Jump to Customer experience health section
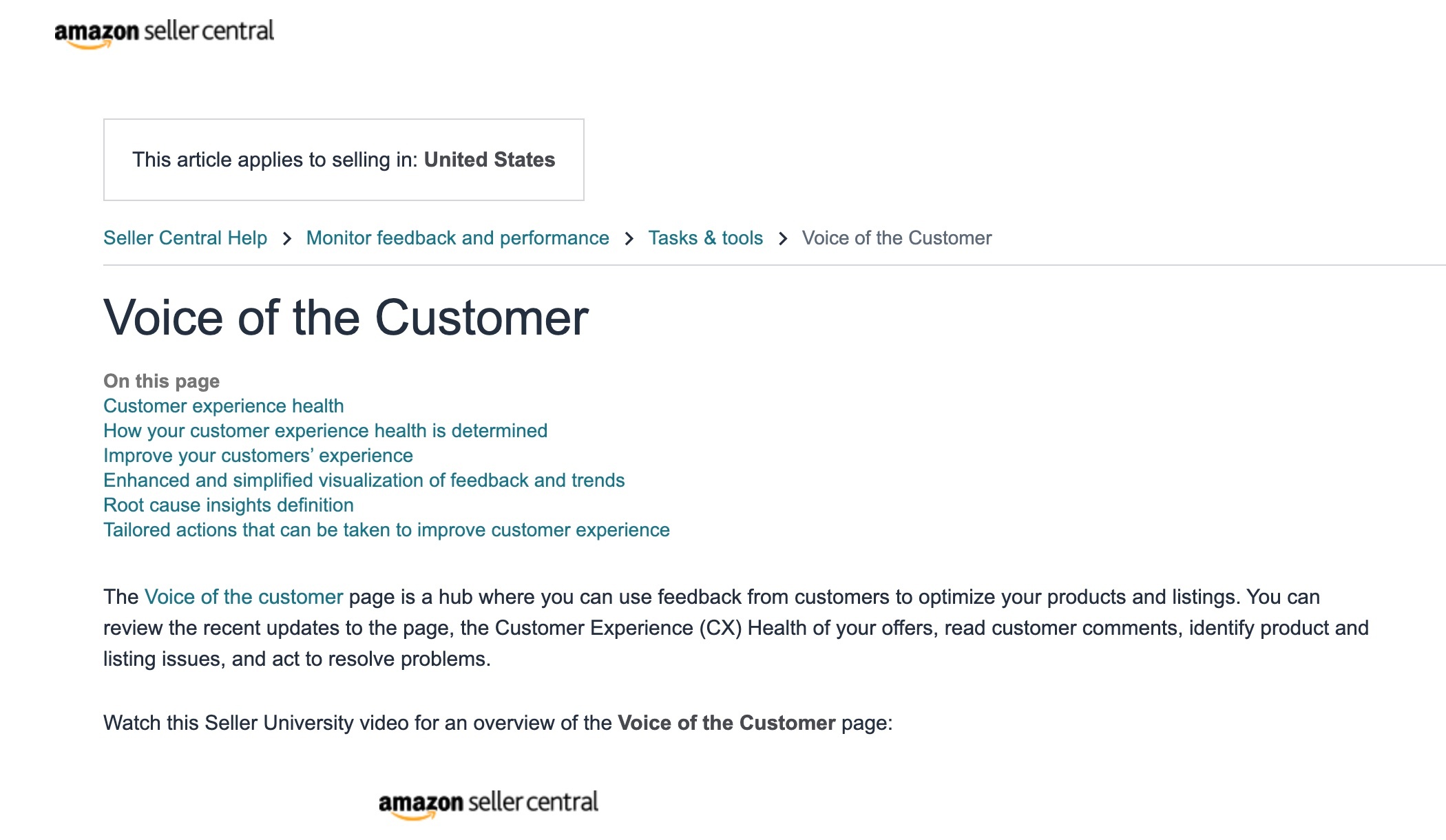This screenshot has width=1446, height=840. coord(223,406)
